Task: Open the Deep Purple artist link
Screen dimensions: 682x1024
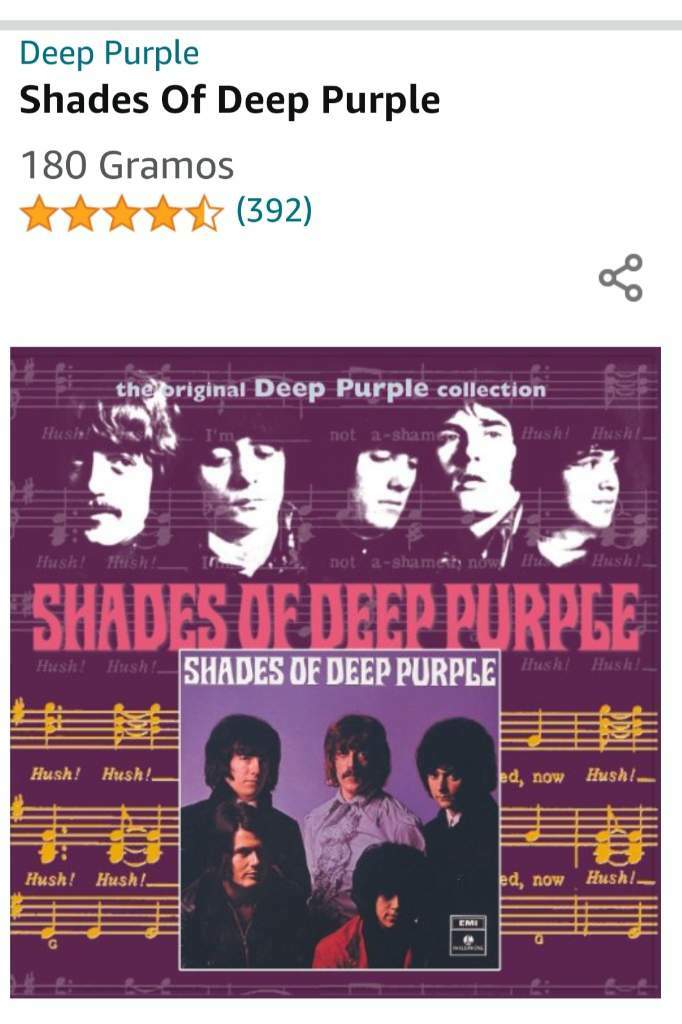Action: [109, 54]
